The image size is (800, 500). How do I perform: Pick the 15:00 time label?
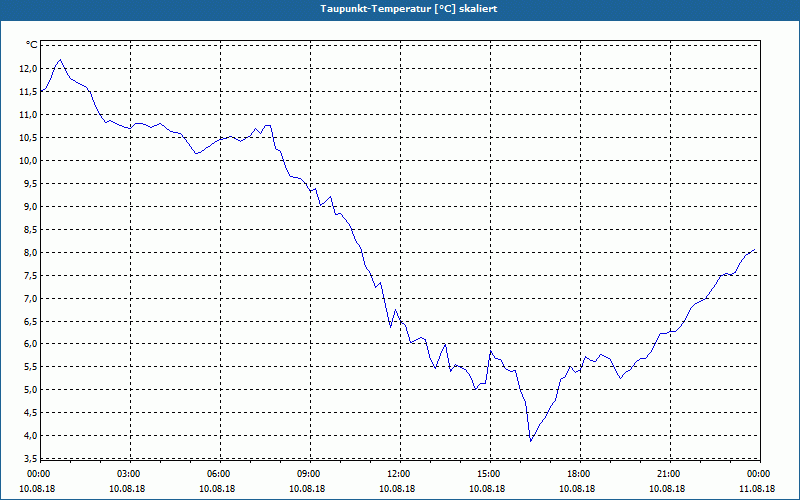coord(487,474)
